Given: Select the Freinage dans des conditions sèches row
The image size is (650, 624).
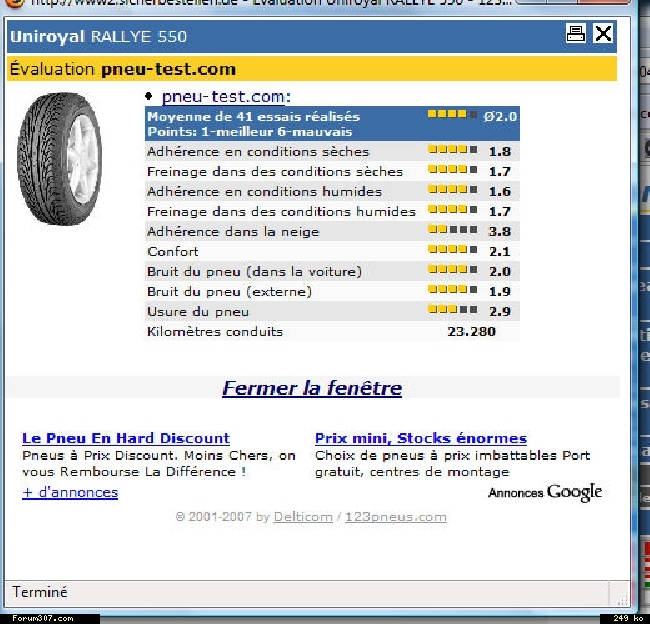Looking at the screenshot, I should coord(332,171).
